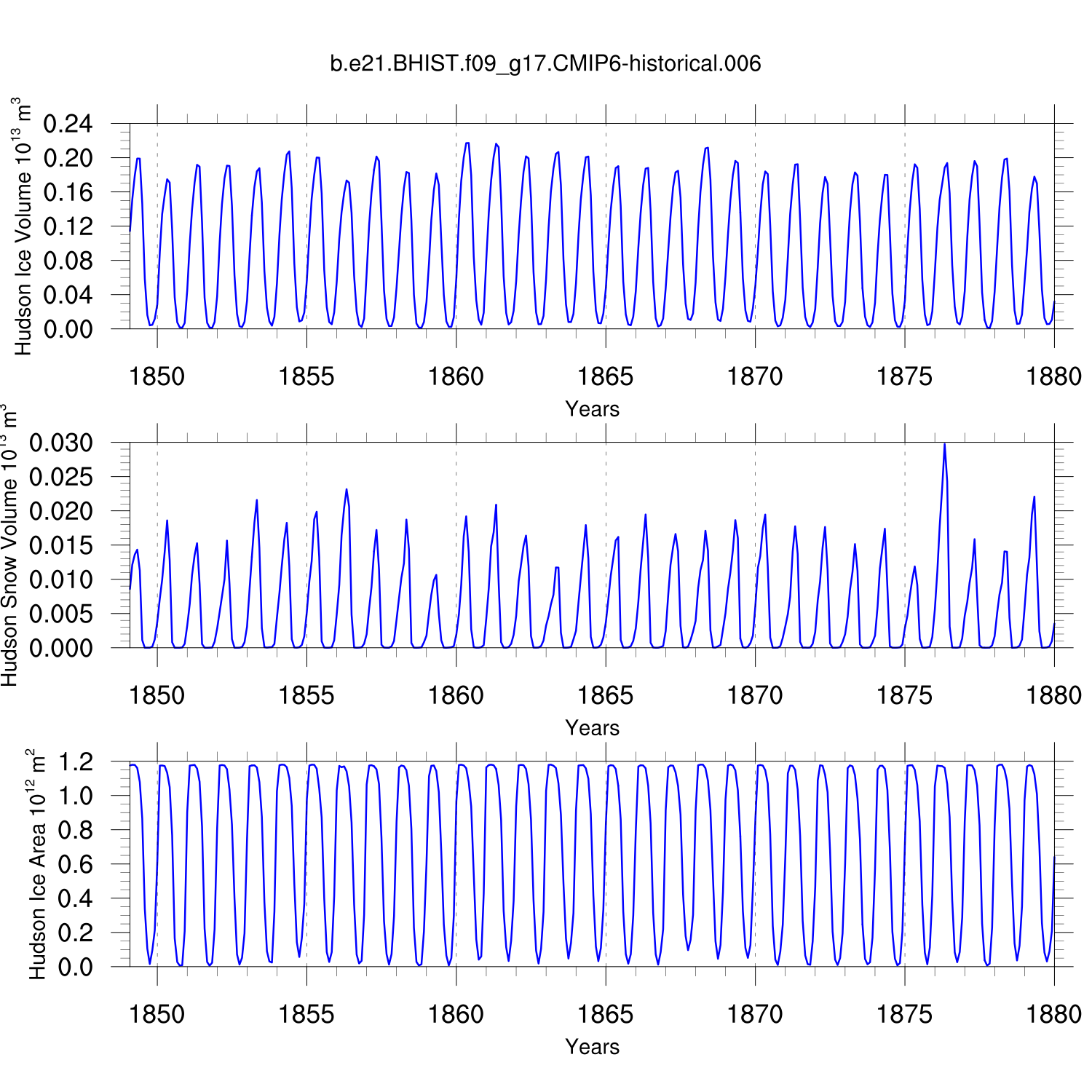Image resolution: width=1092 pixels, height=1092 pixels.
Task: Click the 1860 year label under ice volume plot
Action: pyautogui.click(x=456, y=377)
